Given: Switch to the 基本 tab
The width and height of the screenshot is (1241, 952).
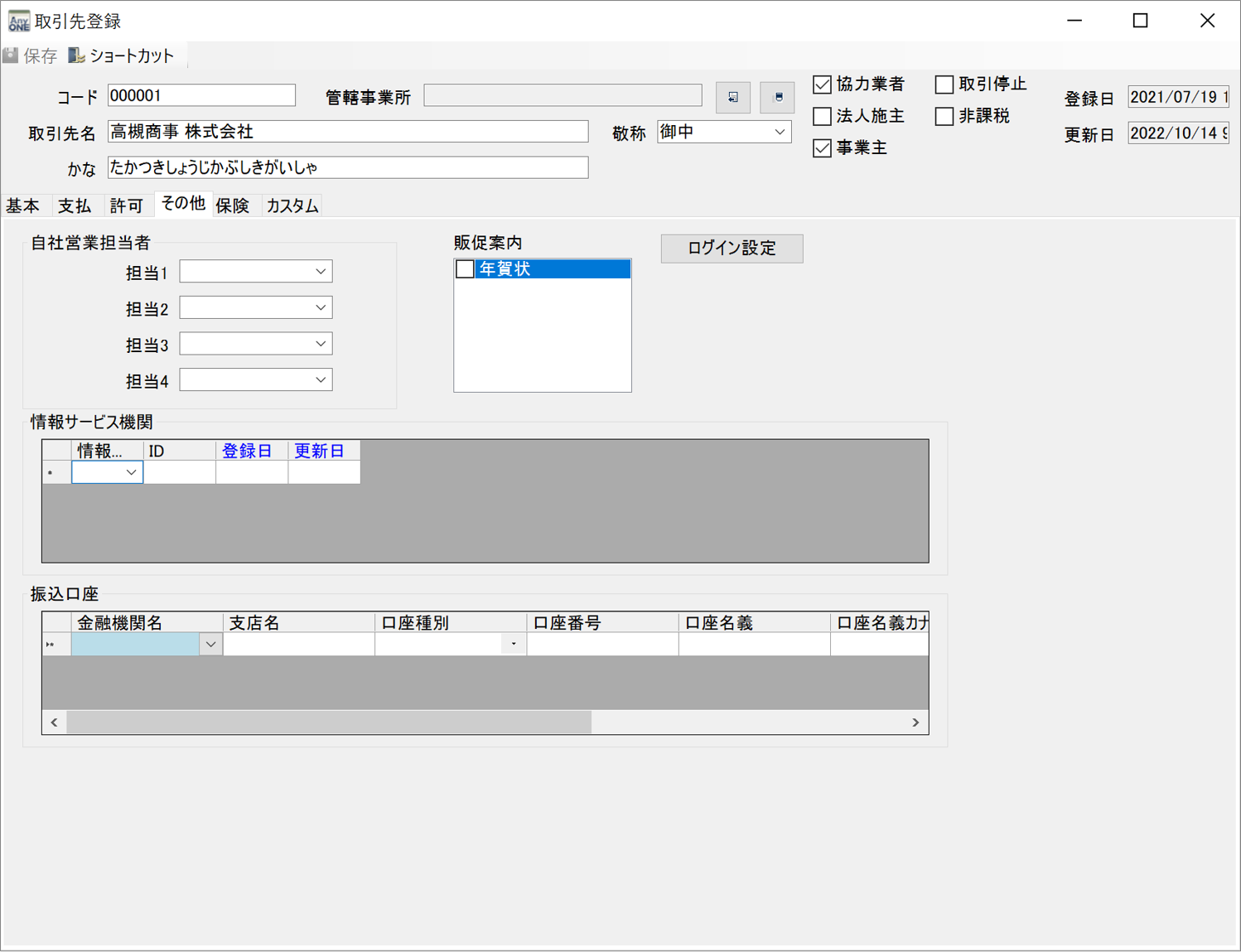Looking at the screenshot, I should (x=23, y=205).
